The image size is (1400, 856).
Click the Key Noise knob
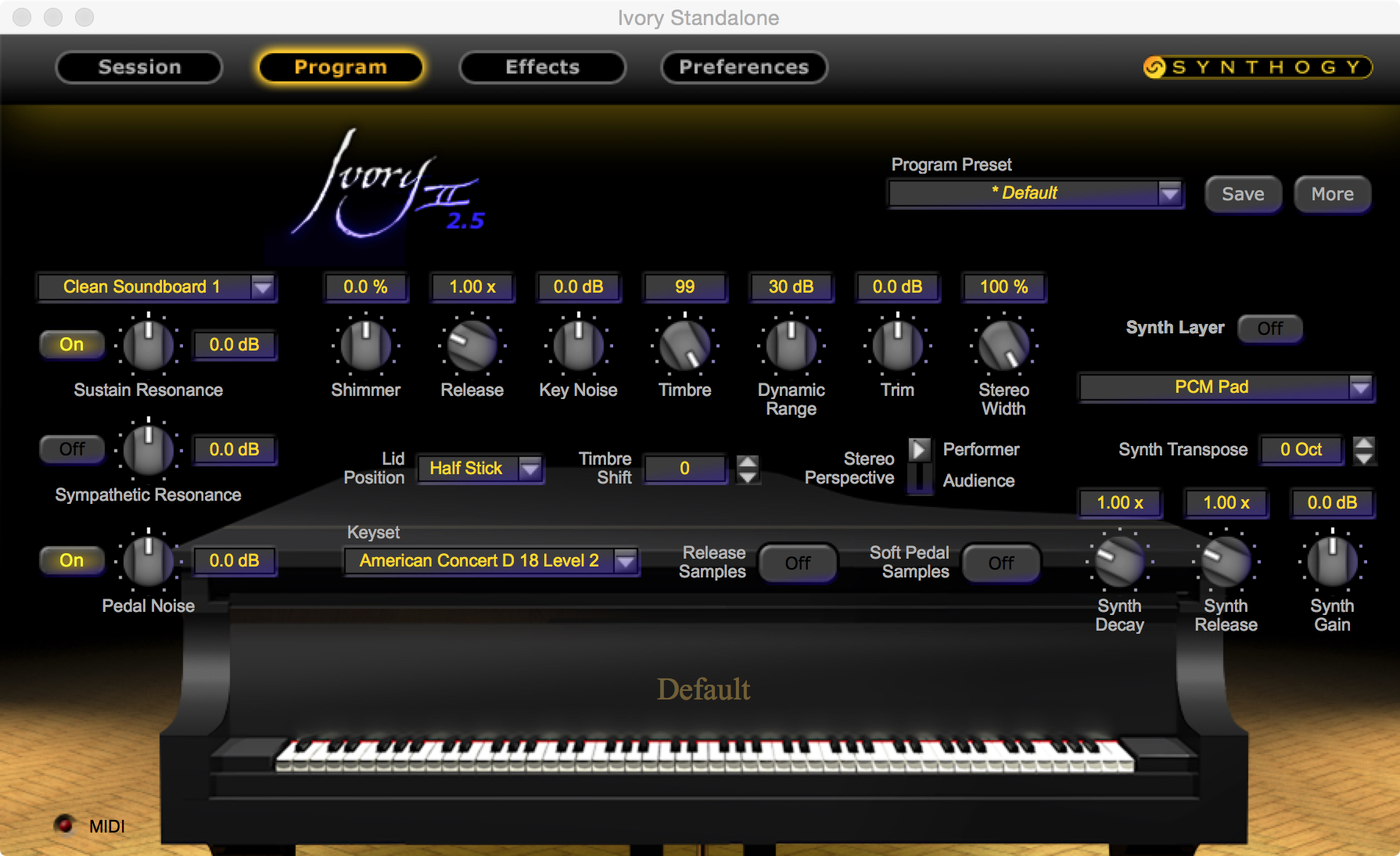[x=578, y=345]
